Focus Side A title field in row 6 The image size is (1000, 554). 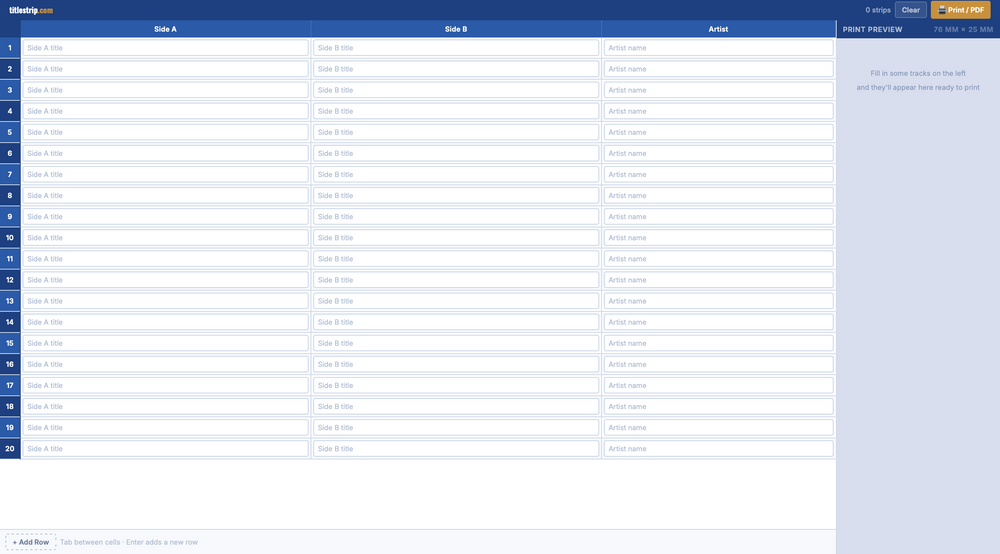[165, 153]
